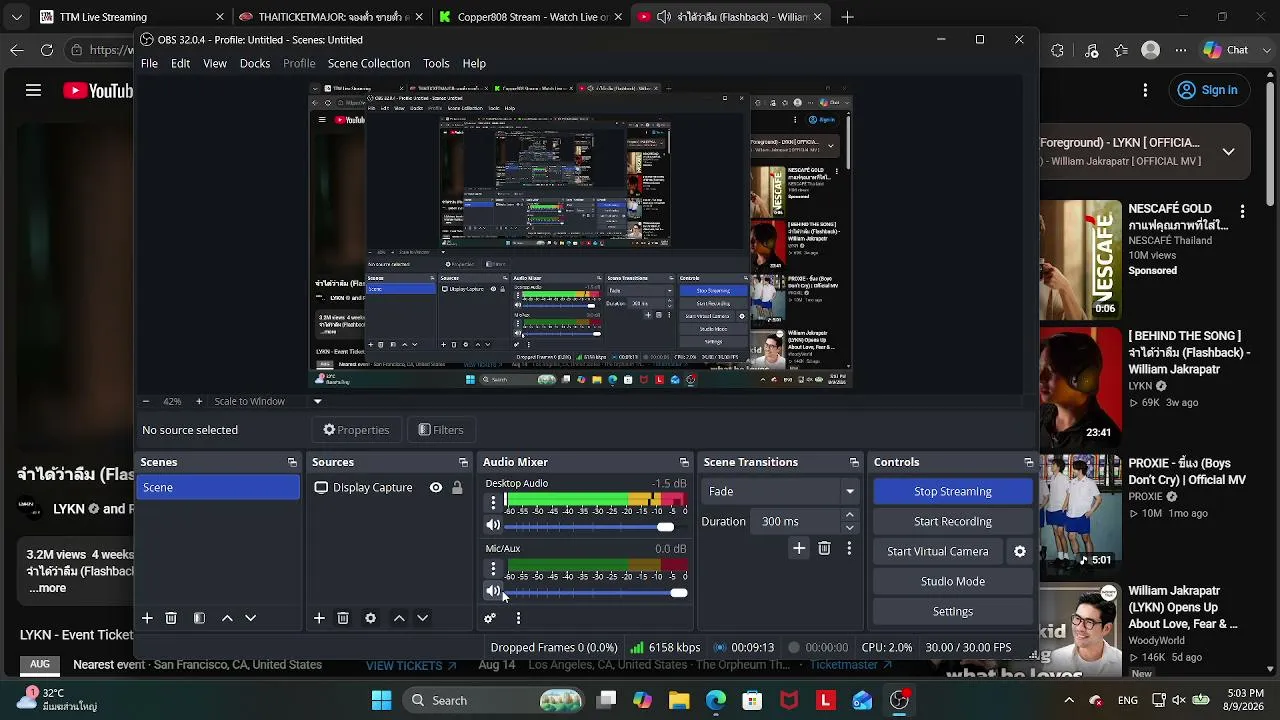Open Scene Collection menu
Screen dimensions: 1280x720
point(369,63)
